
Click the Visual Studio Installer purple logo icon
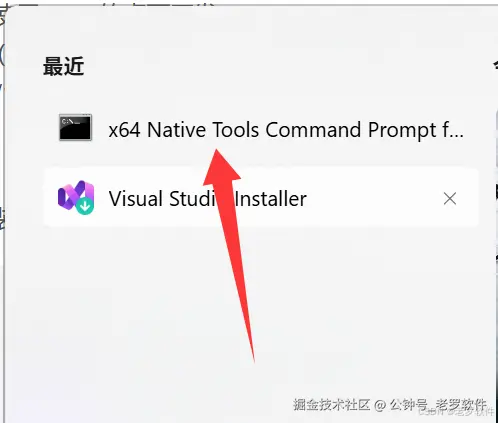(76, 197)
